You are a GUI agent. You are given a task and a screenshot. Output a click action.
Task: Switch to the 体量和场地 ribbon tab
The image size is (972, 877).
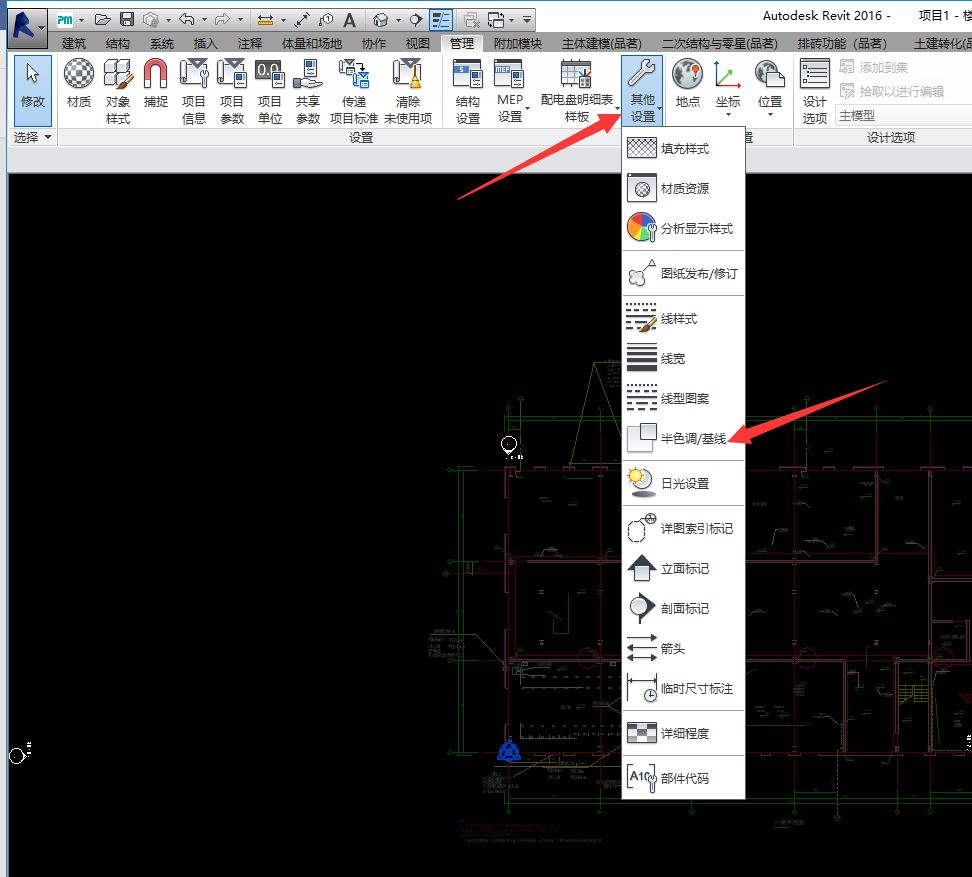click(312, 43)
